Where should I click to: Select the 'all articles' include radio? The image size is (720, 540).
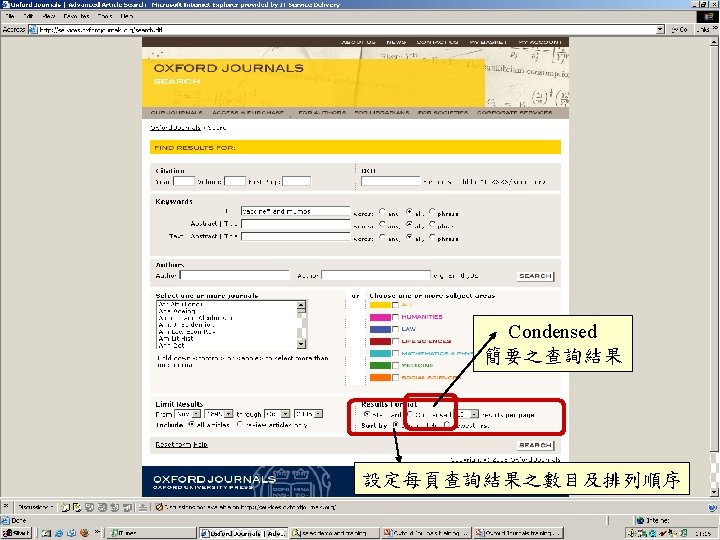pos(191,424)
